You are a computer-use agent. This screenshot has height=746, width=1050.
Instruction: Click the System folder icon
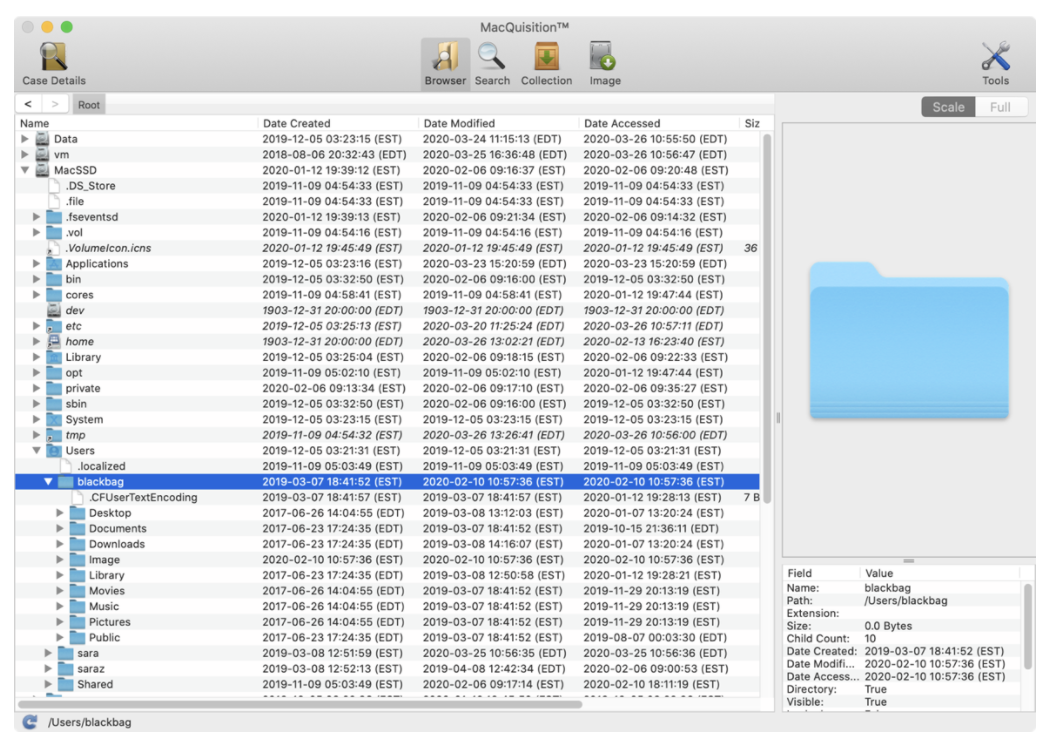point(54,419)
